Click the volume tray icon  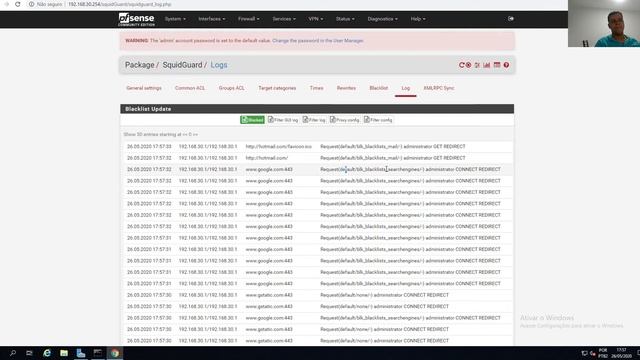point(593,353)
